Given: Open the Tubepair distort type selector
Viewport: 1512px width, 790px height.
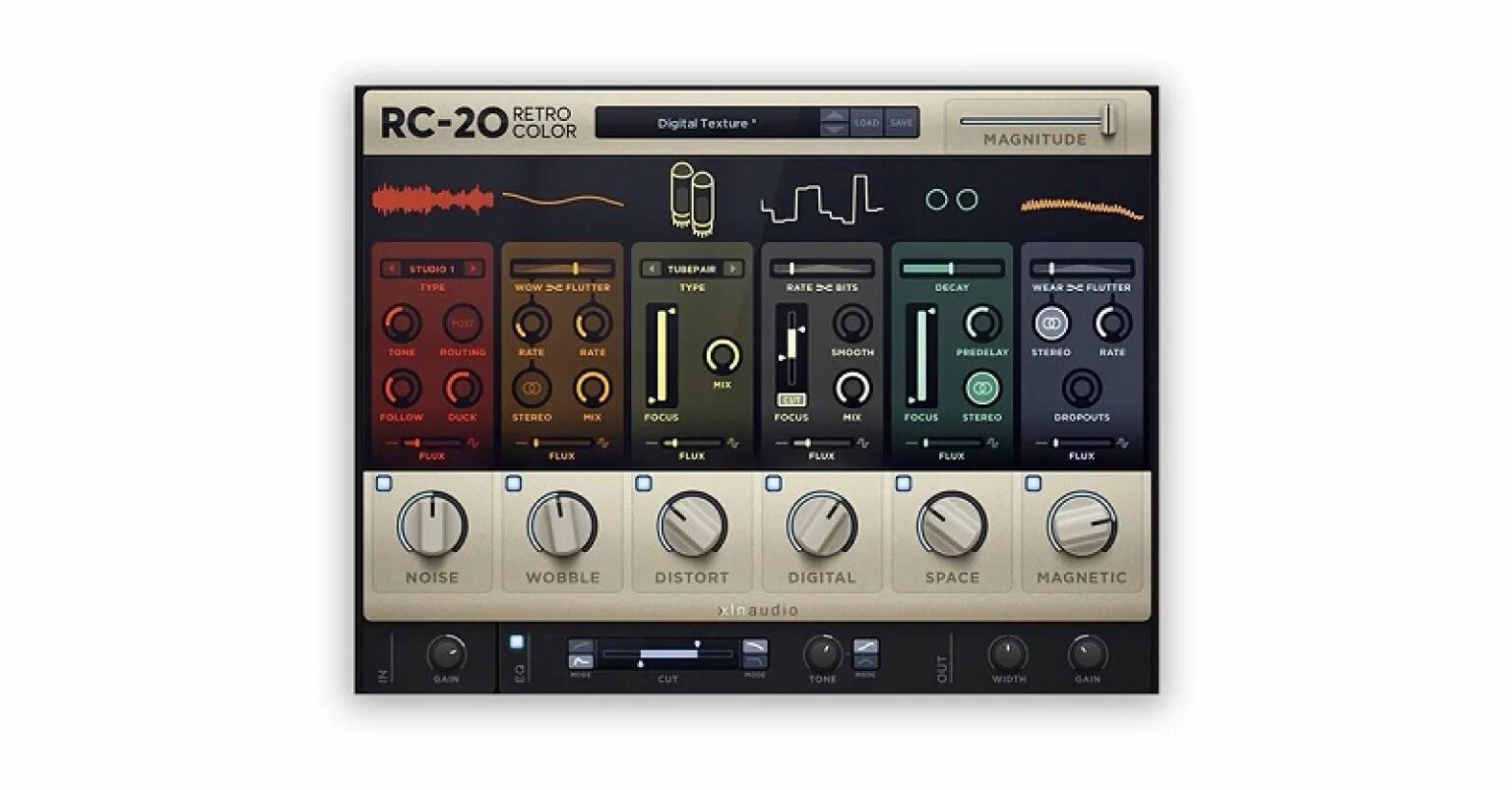Looking at the screenshot, I should (x=692, y=269).
